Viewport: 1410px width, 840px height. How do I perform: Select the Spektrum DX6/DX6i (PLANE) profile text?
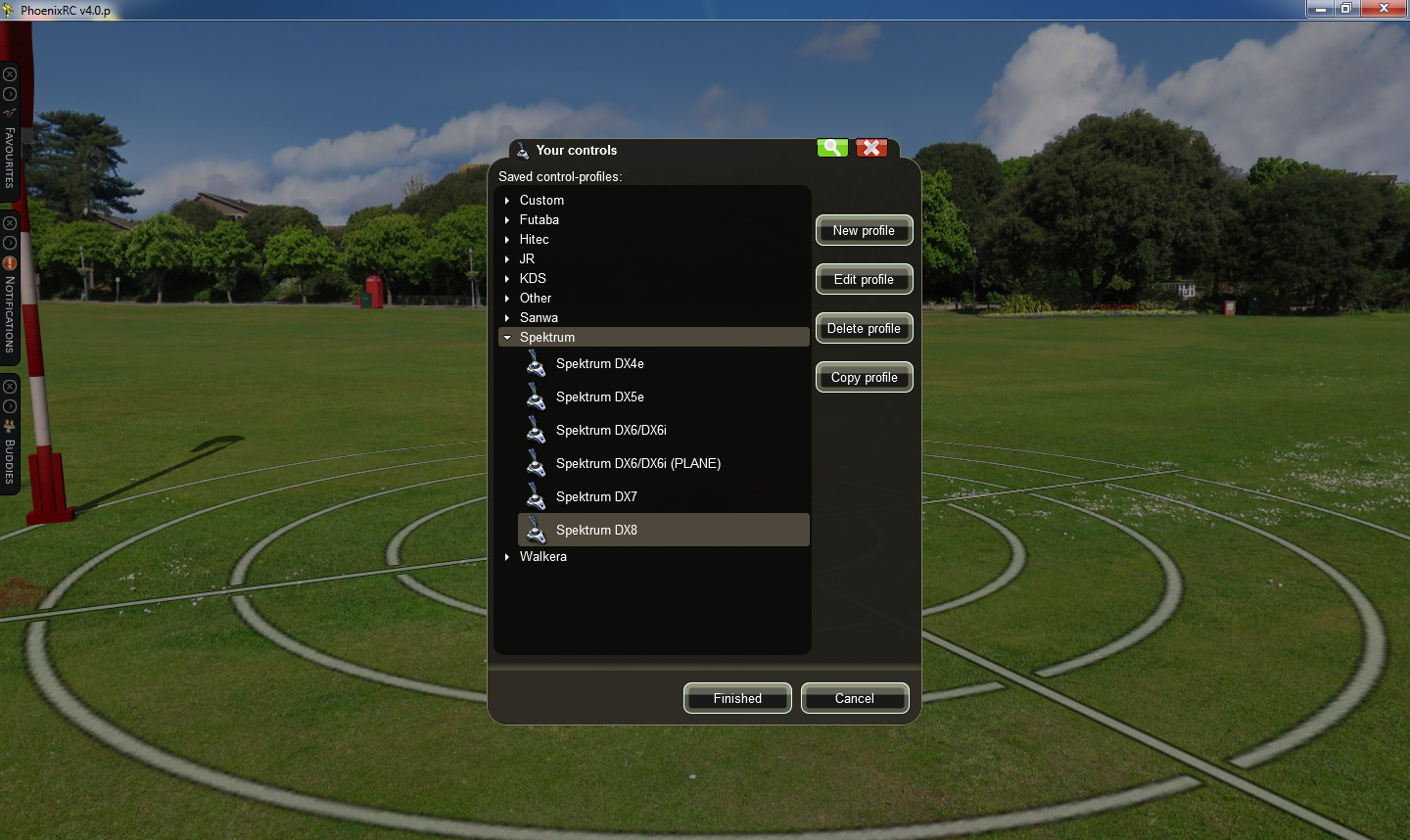pos(638,464)
